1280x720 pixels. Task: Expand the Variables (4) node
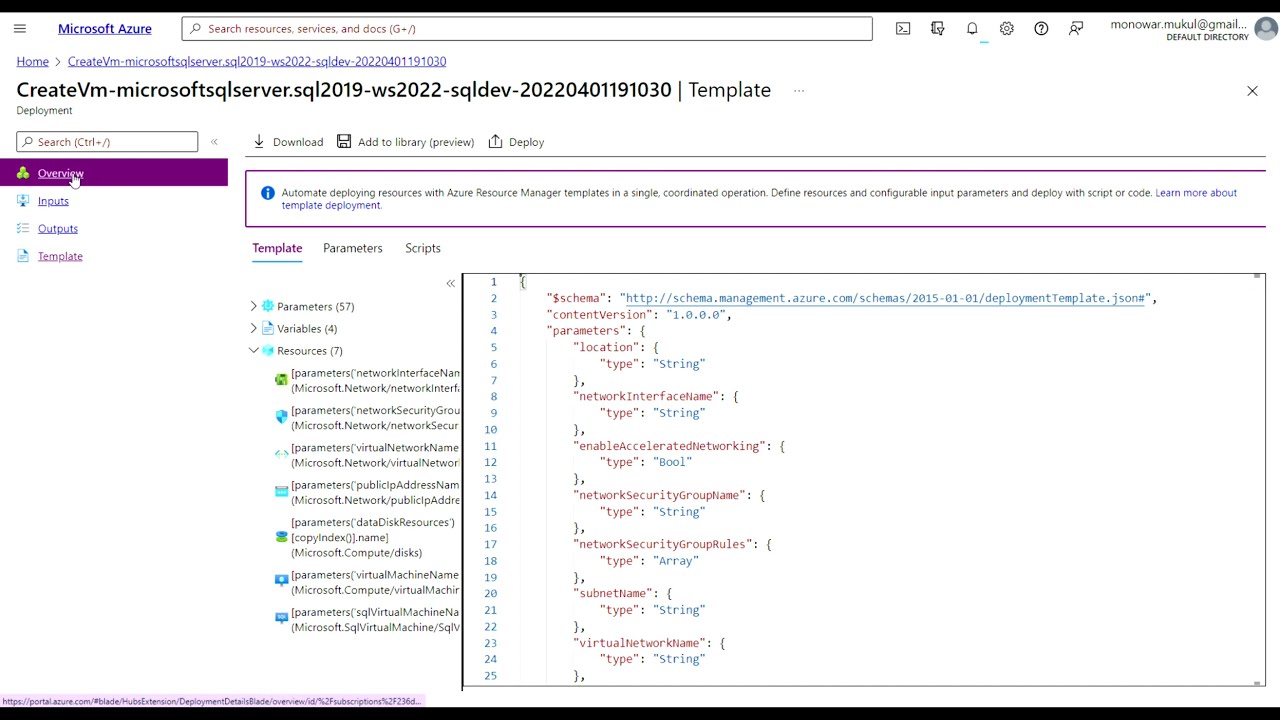254,328
